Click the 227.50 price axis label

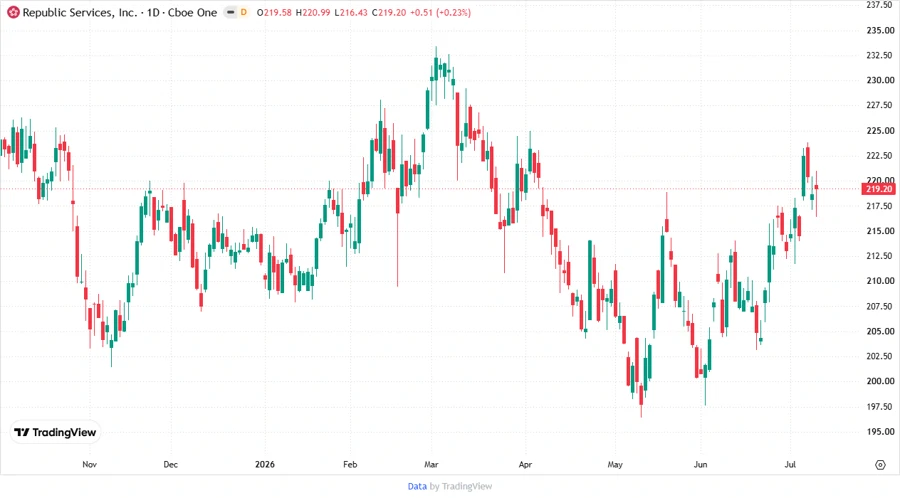(880, 106)
